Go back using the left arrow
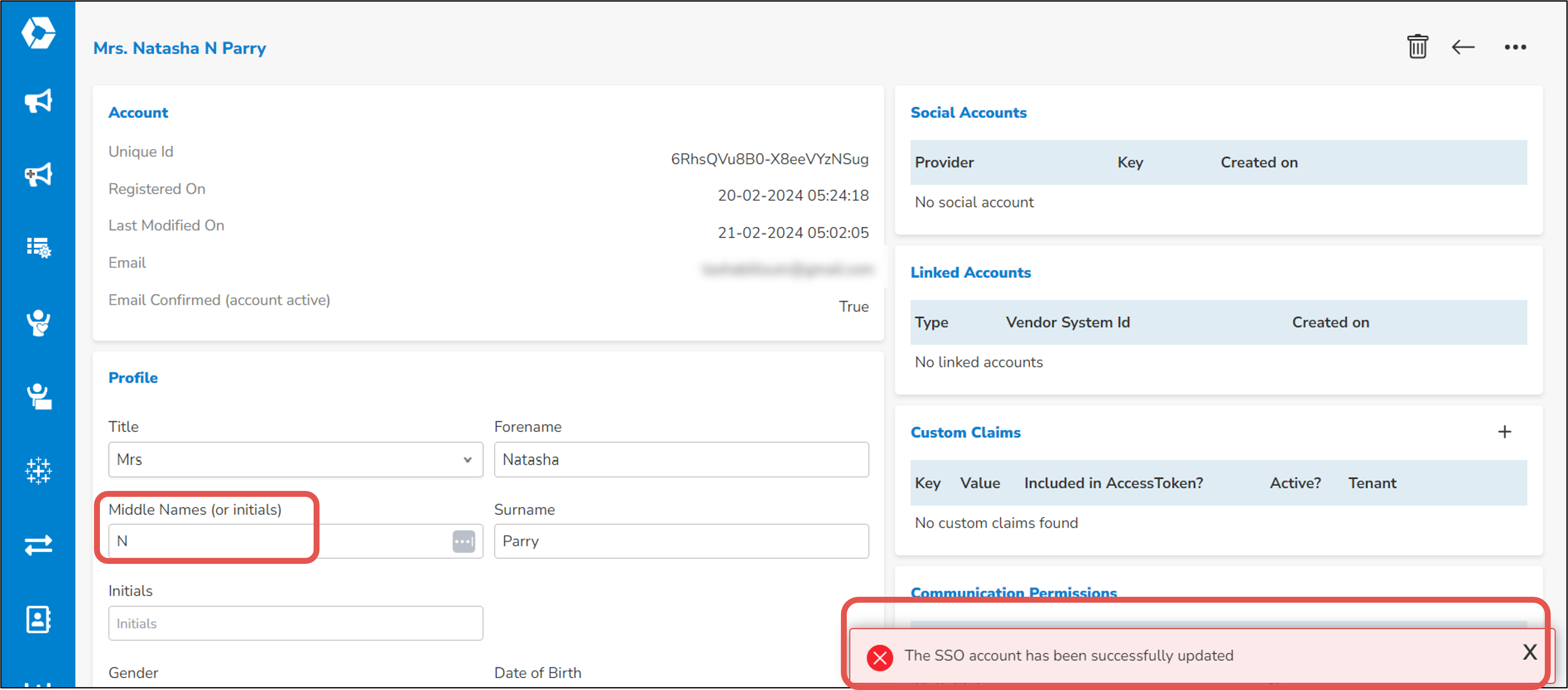 [1463, 47]
